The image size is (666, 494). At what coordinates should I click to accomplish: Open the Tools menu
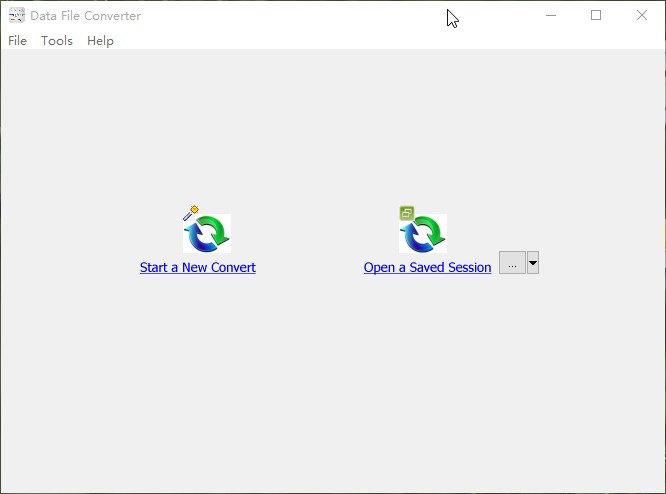(x=57, y=41)
